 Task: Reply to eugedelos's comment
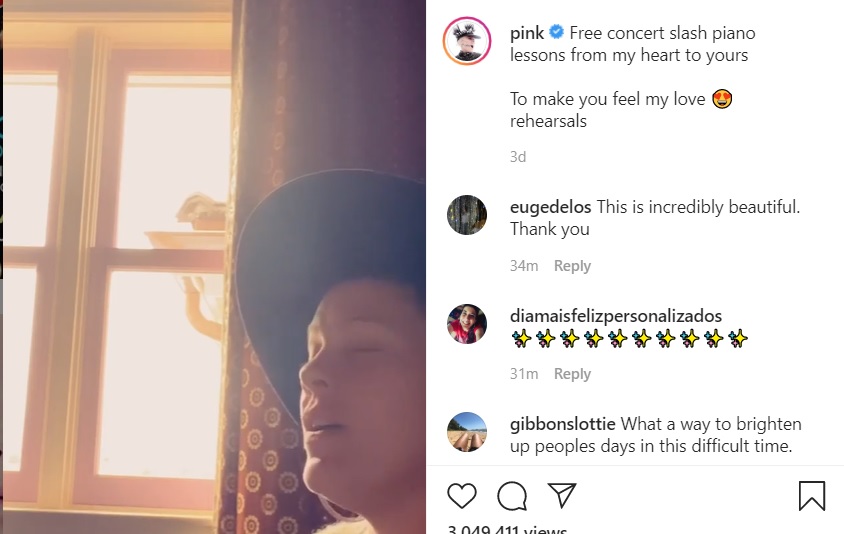coord(572,266)
